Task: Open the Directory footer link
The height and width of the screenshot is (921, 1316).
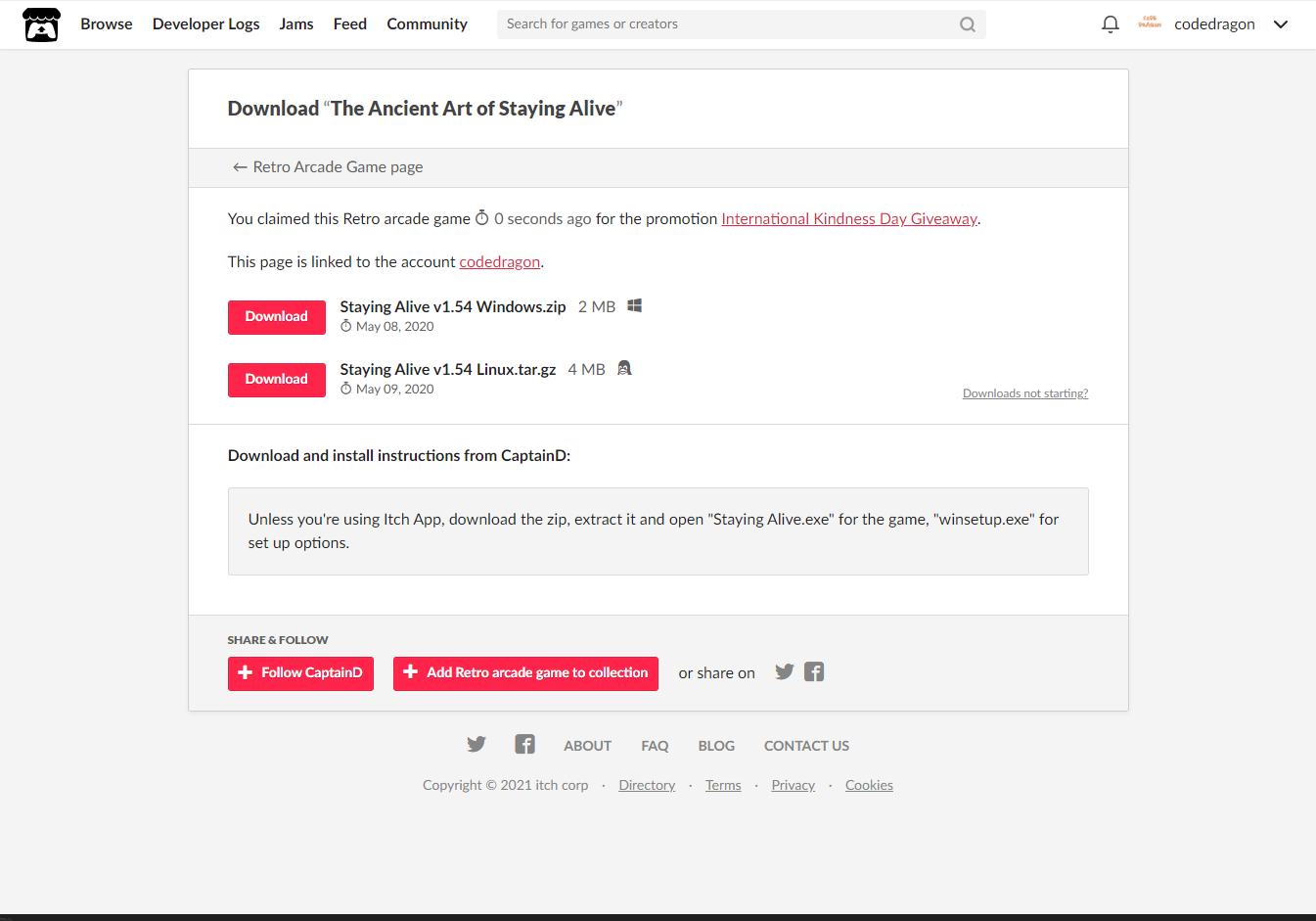Action: click(647, 785)
